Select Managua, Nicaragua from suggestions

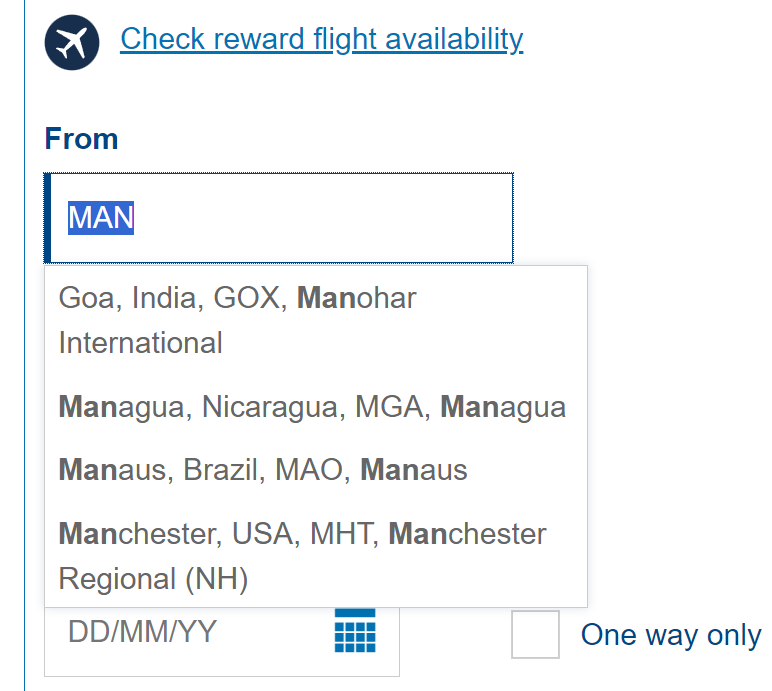pos(312,407)
